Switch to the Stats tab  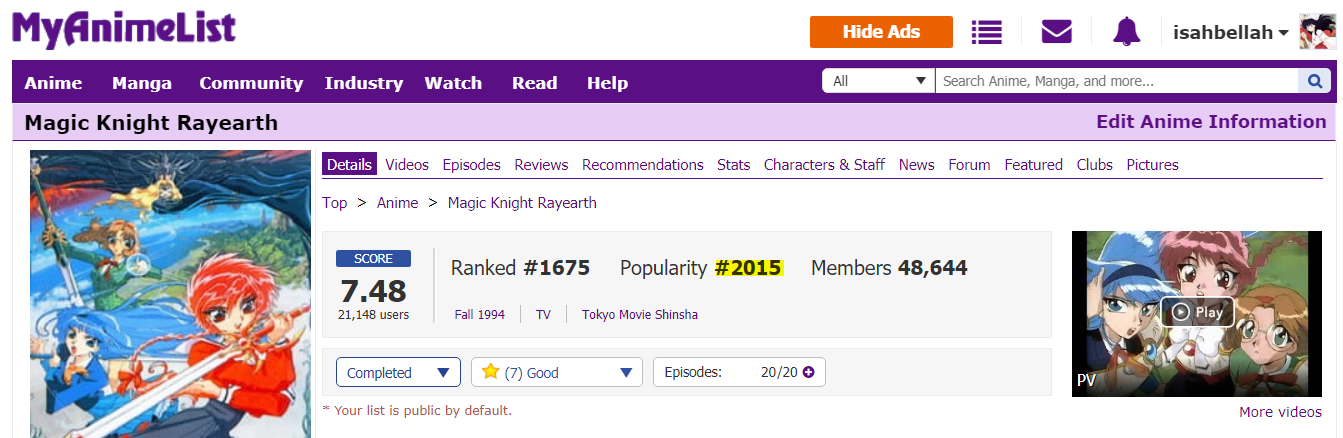(x=734, y=164)
